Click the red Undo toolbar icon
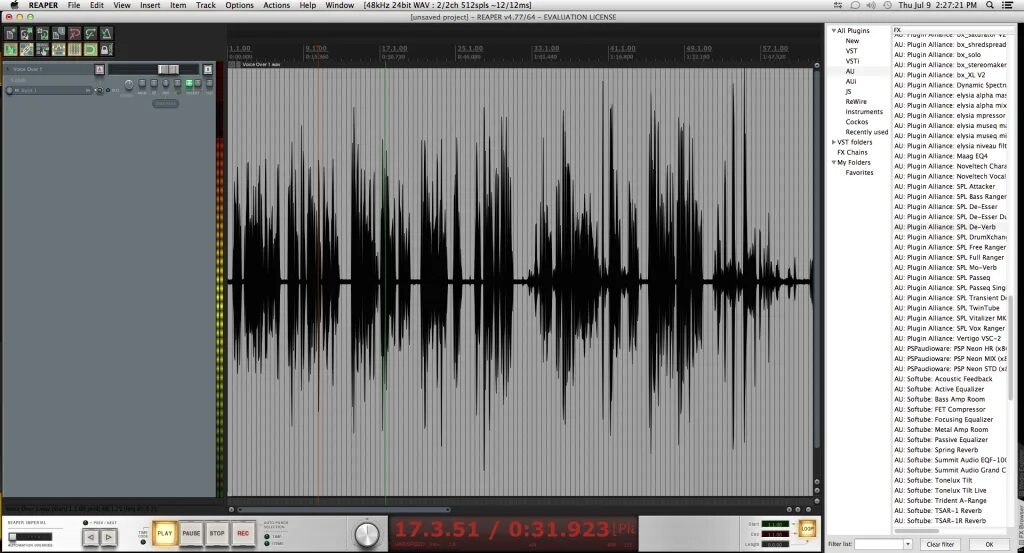 [74, 33]
